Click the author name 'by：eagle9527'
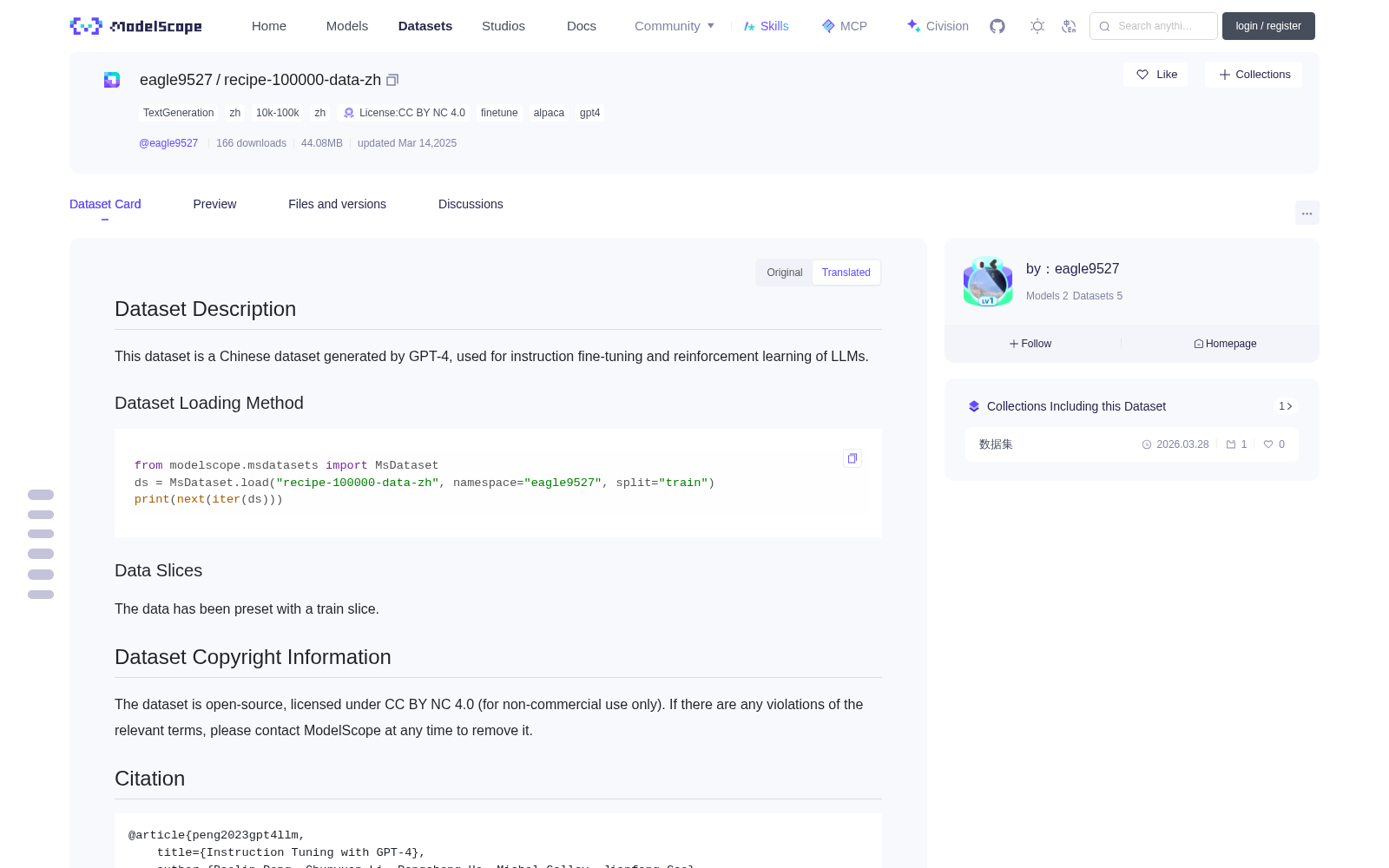1389x868 pixels. coord(1073,269)
